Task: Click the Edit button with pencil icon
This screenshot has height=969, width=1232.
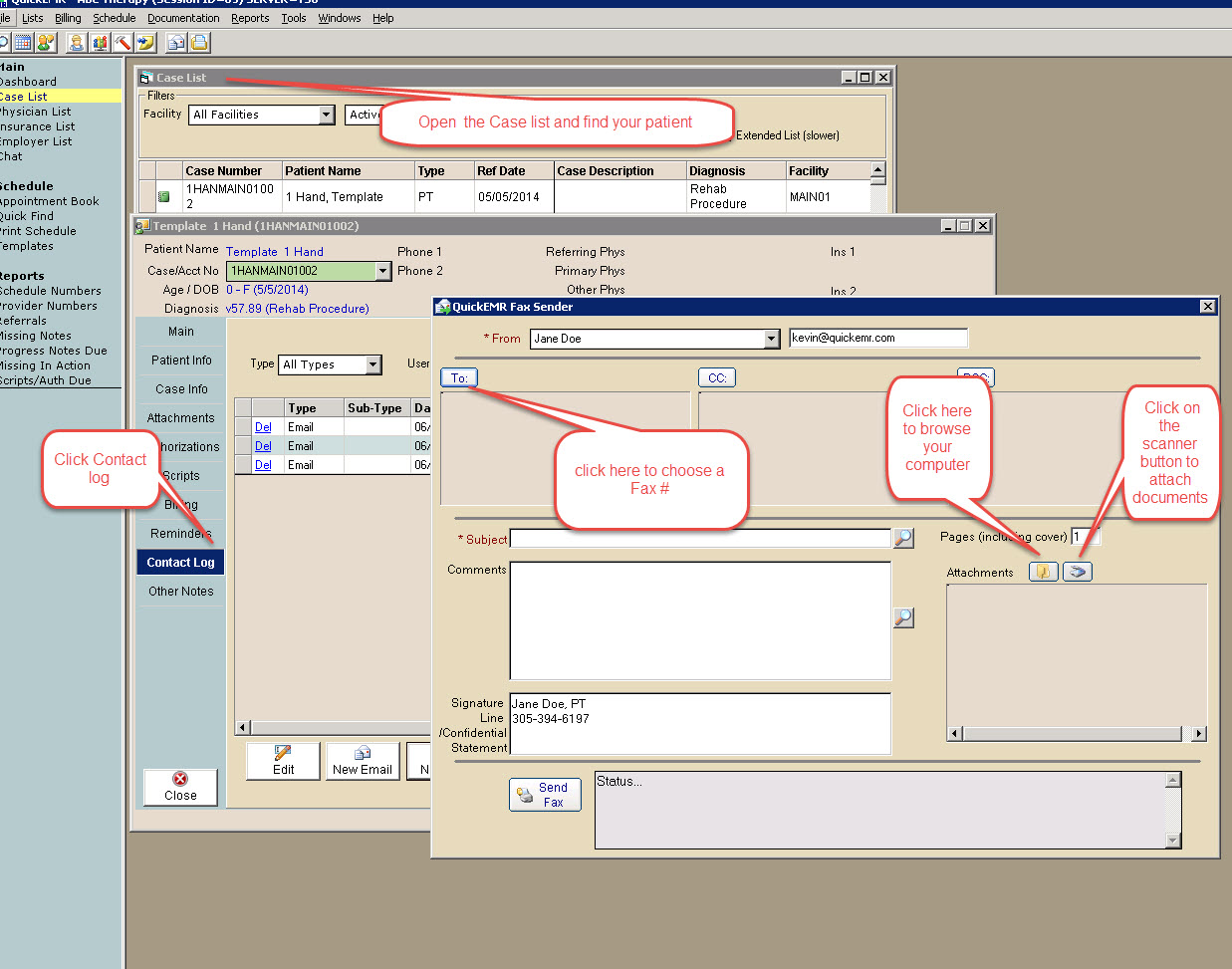Action: pos(283,761)
